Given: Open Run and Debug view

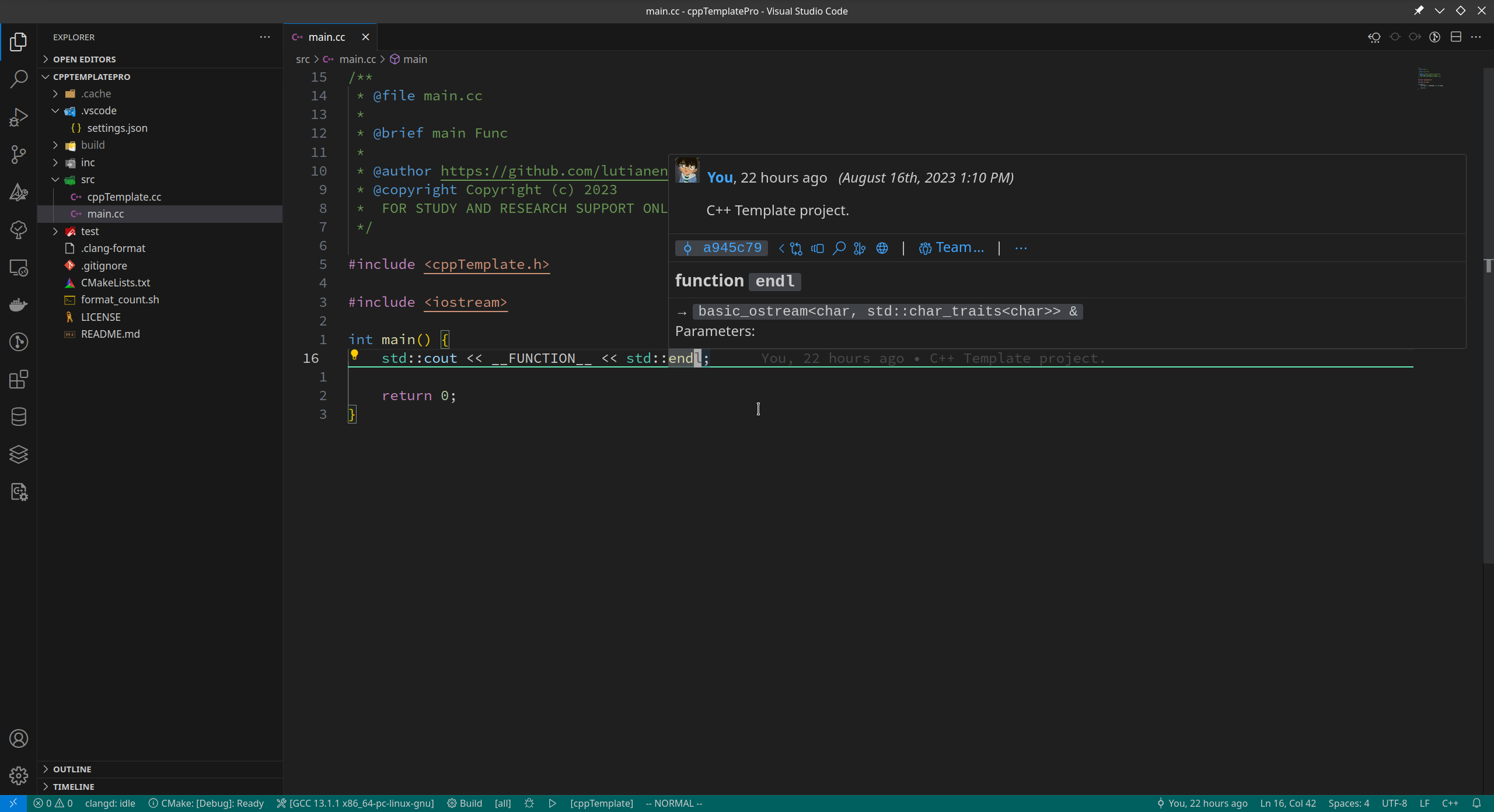Looking at the screenshot, I should tap(19, 117).
